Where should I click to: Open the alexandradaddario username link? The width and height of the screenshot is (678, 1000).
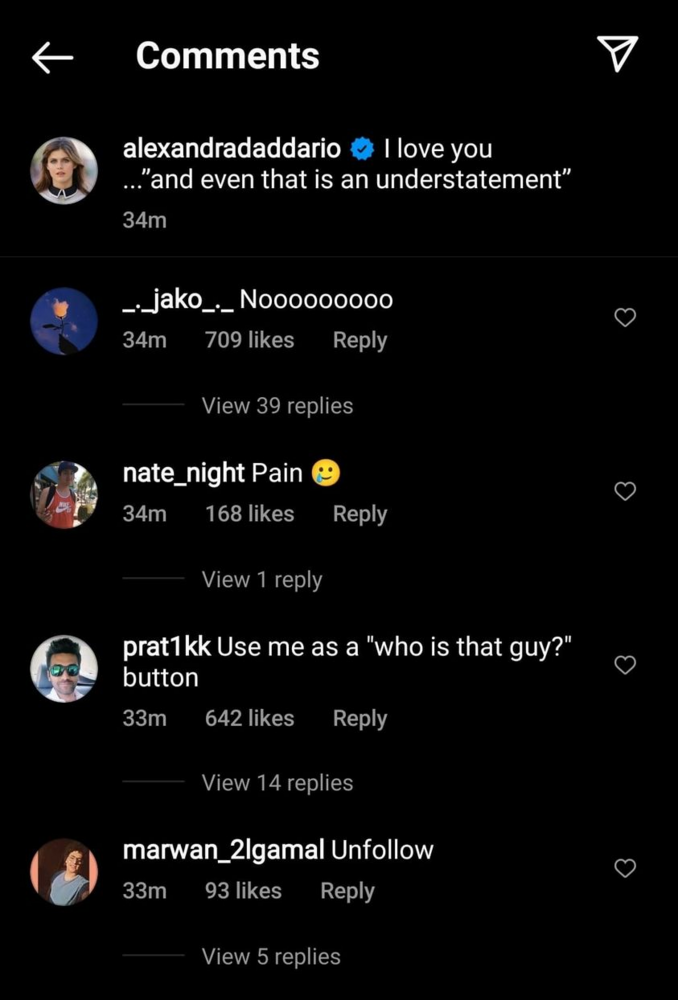pyautogui.click(x=234, y=150)
